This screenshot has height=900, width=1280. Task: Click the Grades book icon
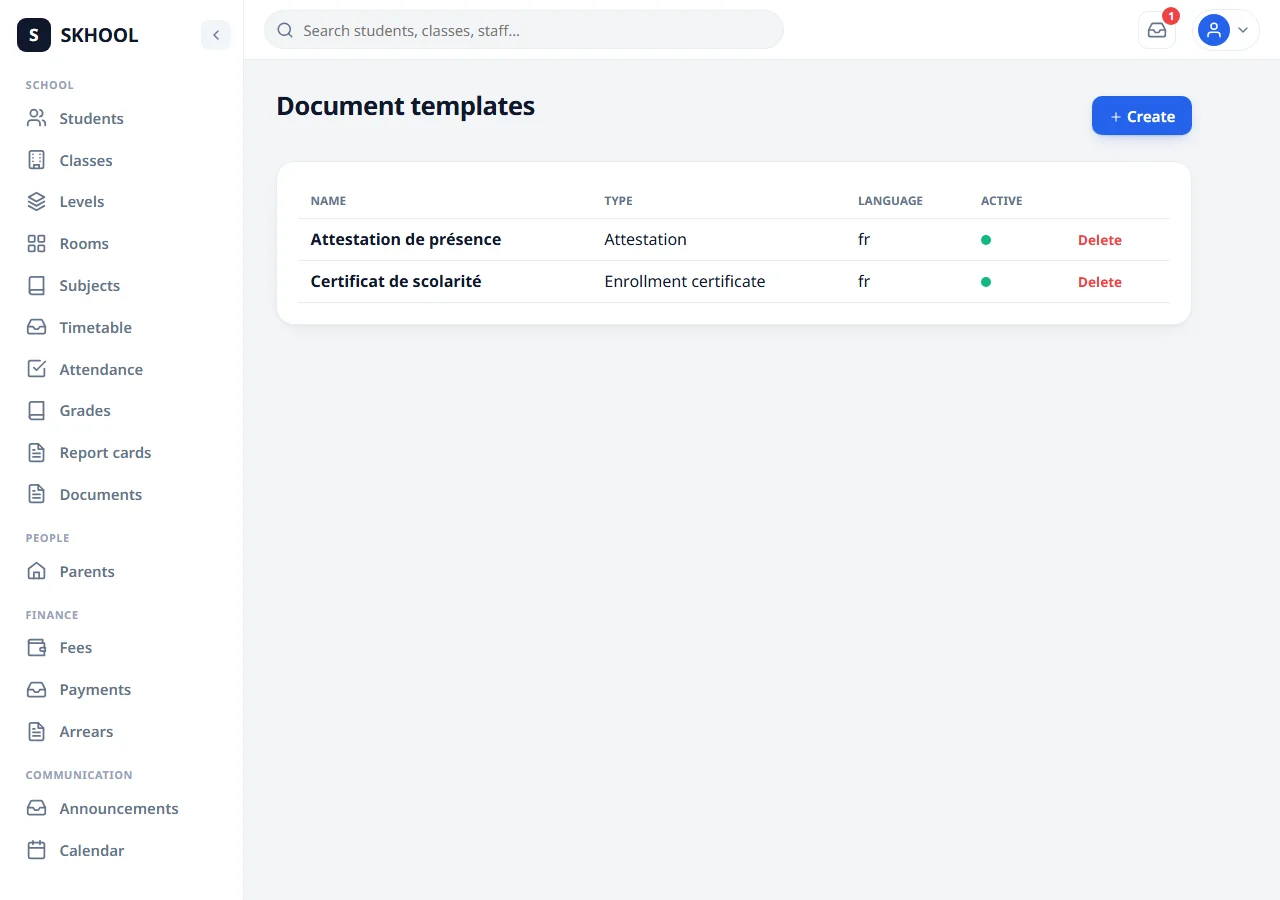click(37, 410)
